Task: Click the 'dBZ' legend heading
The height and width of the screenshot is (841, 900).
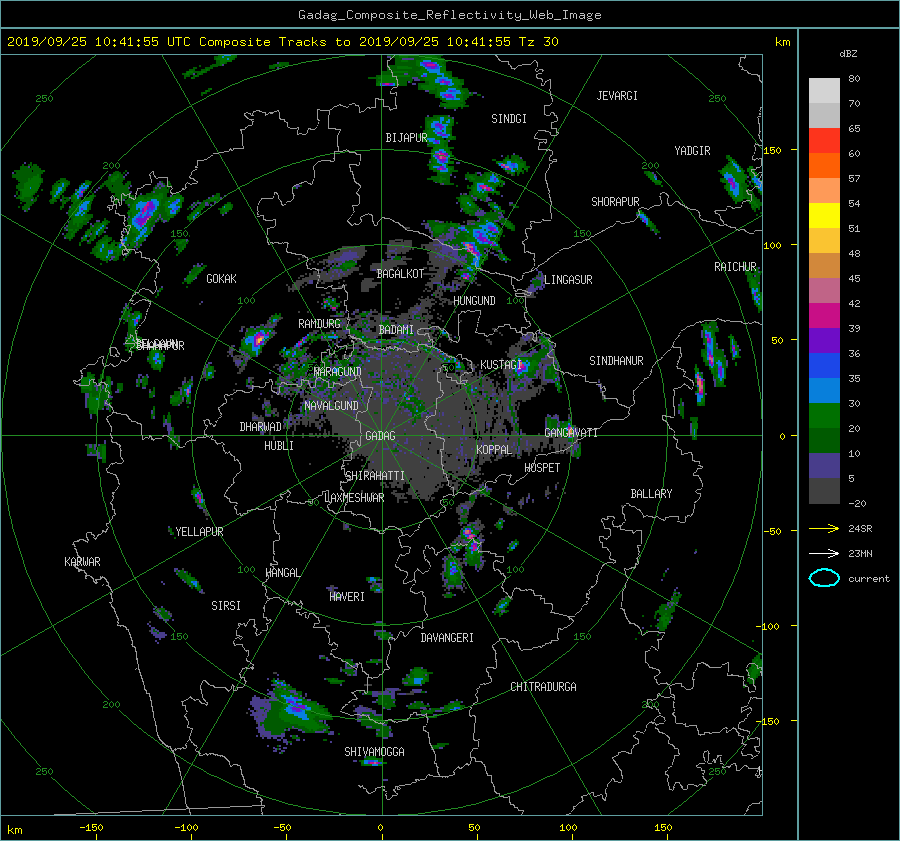Action: tap(848, 53)
